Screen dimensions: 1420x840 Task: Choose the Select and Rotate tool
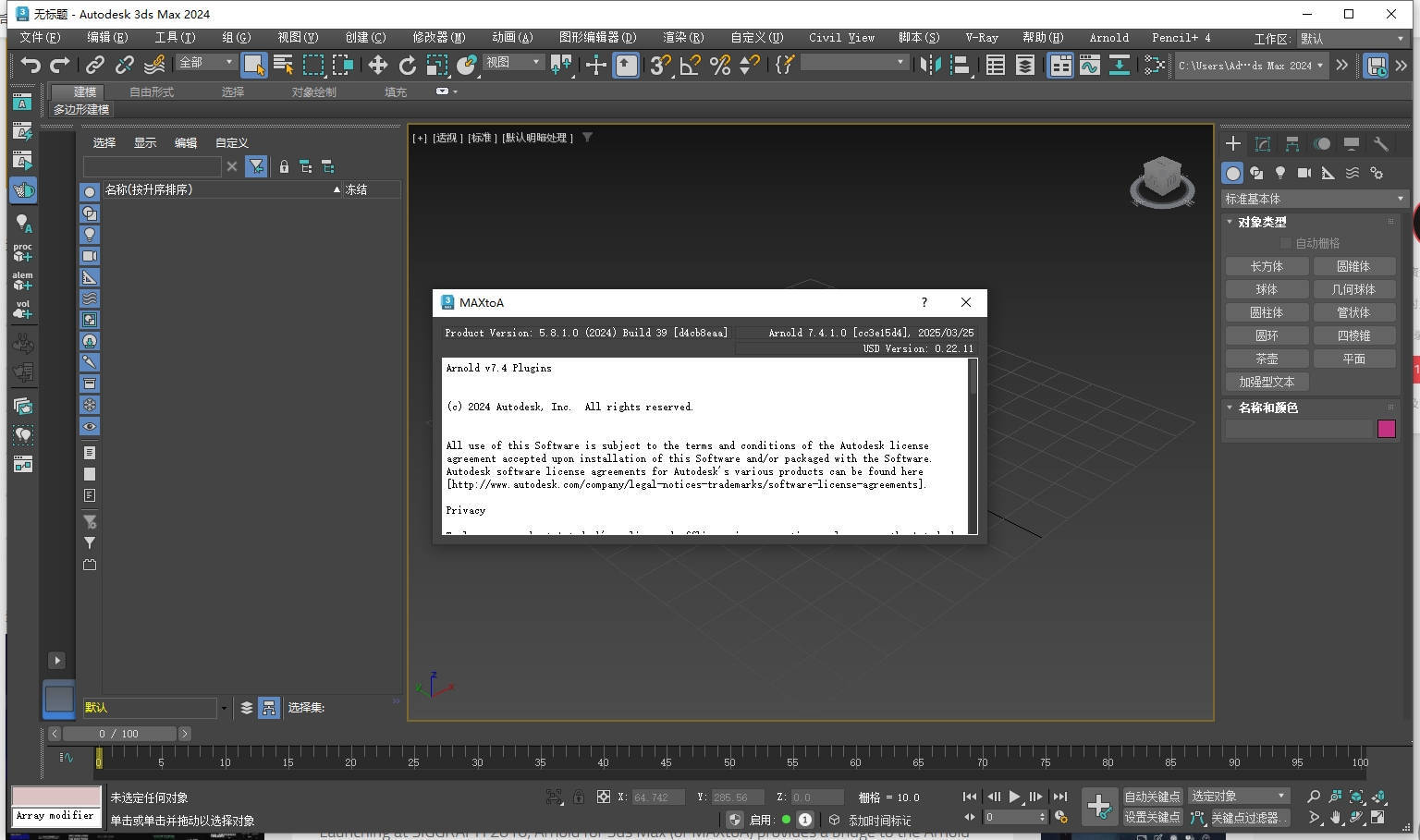(x=408, y=65)
